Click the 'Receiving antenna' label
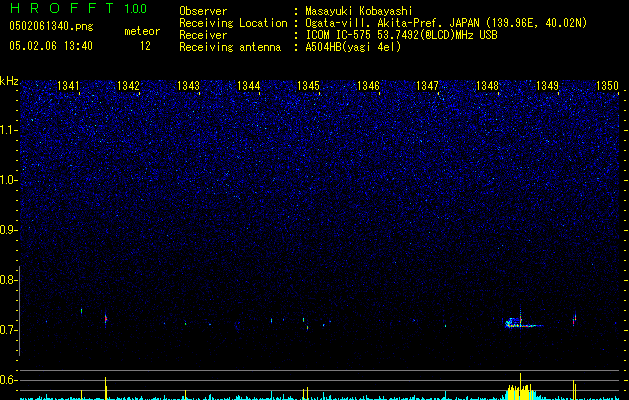The width and height of the screenshot is (629, 400). 230,47
